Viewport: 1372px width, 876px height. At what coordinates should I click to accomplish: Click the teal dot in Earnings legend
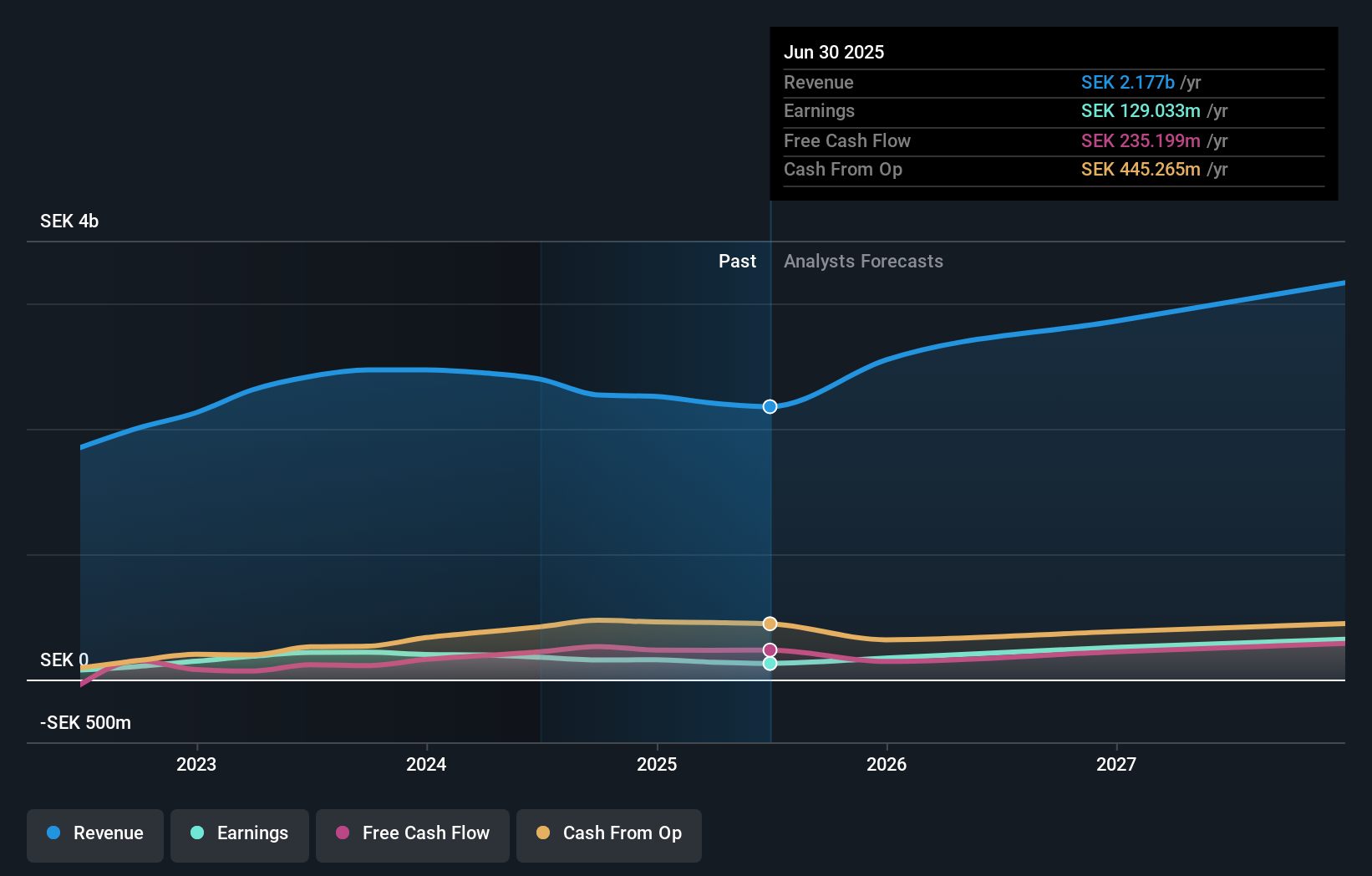(x=197, y=833)
